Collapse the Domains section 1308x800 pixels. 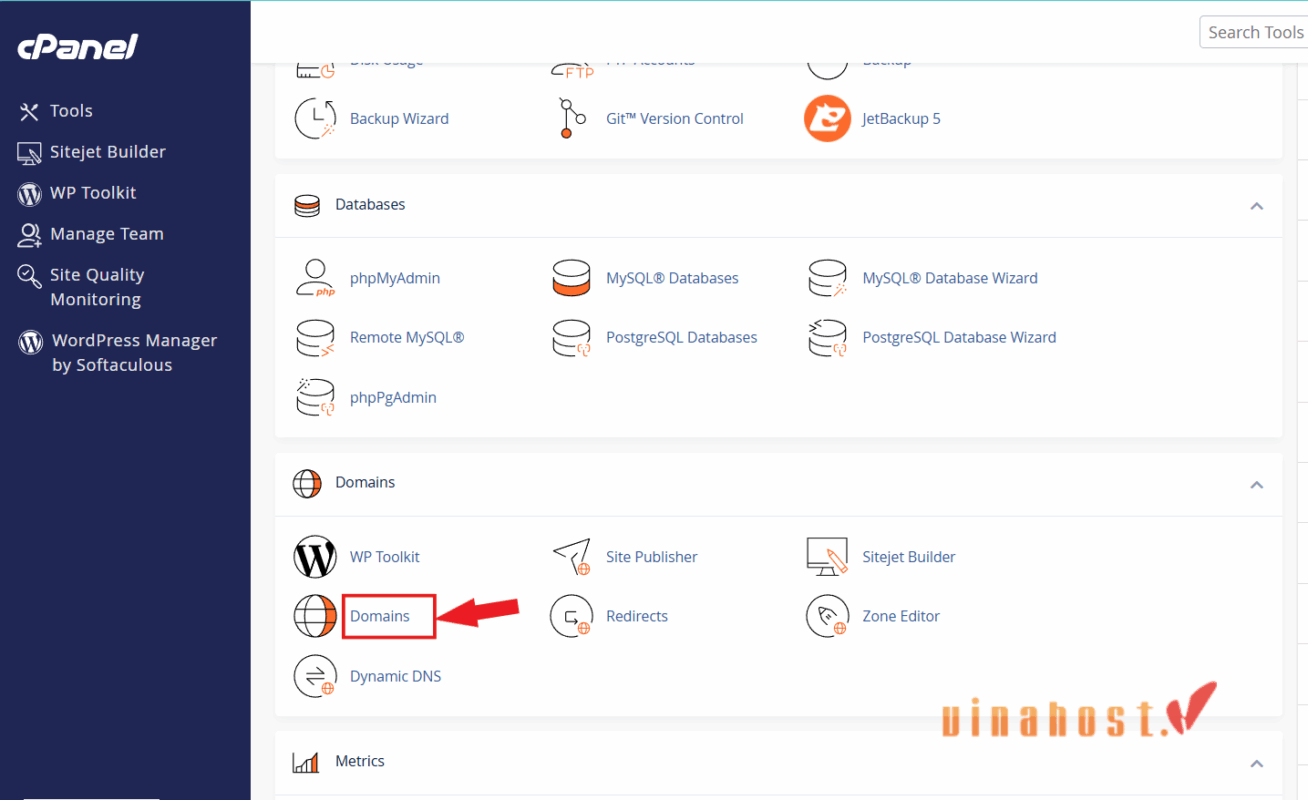[1256, 484]
